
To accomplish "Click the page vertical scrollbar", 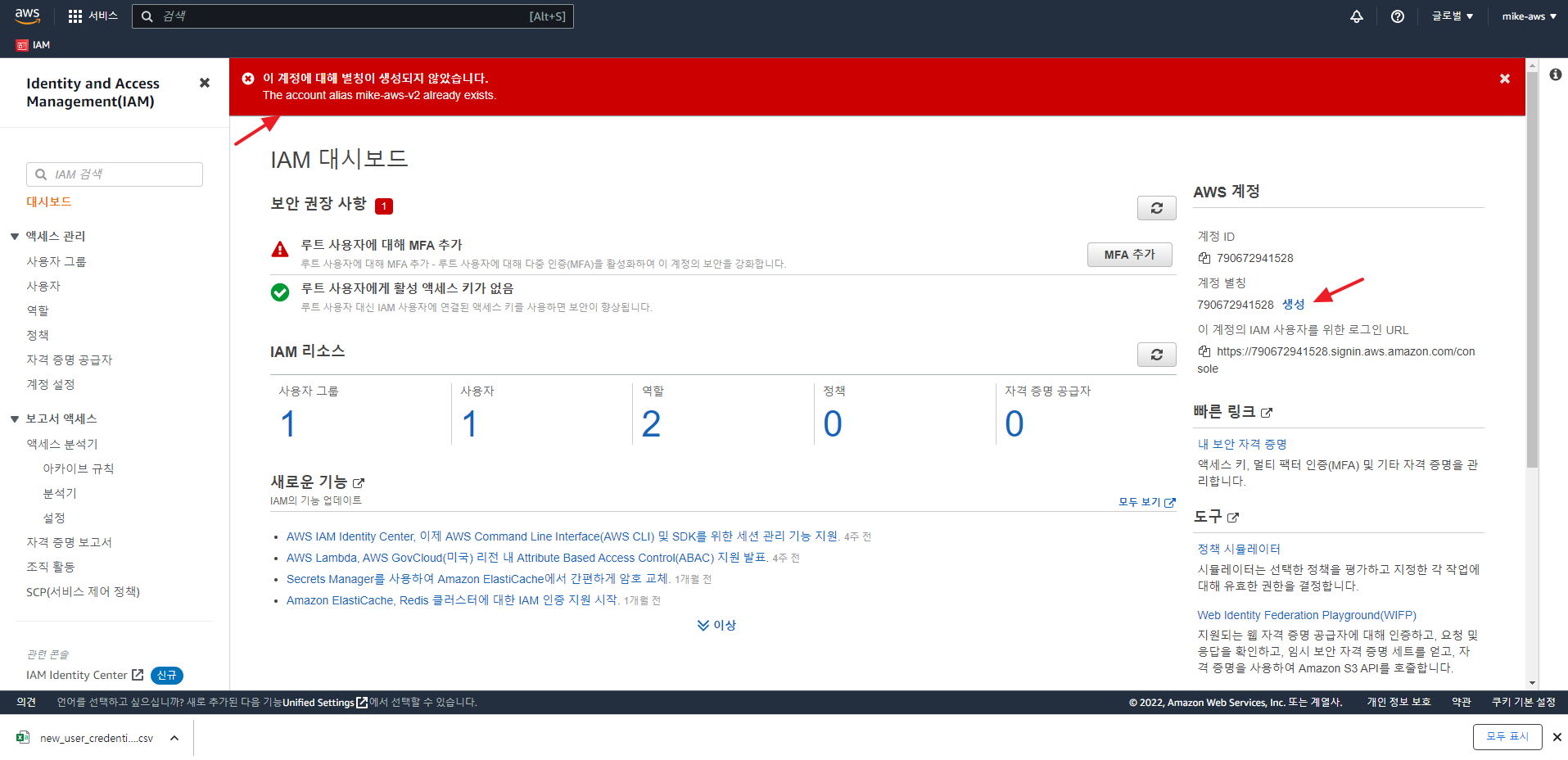I will pyautogui.click(x=1532, y=270).
